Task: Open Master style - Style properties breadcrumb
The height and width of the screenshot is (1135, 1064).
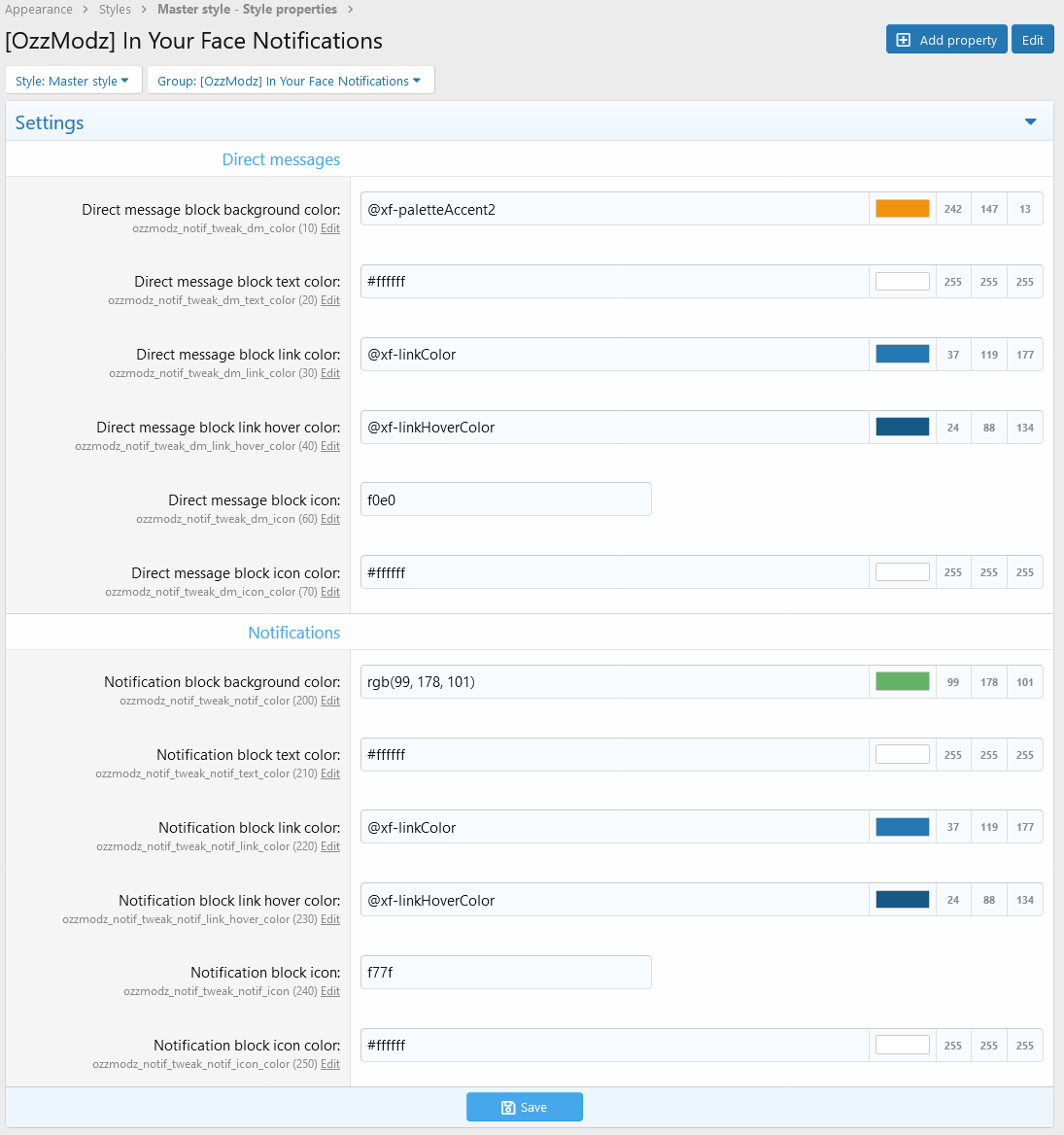Action: 247,10
